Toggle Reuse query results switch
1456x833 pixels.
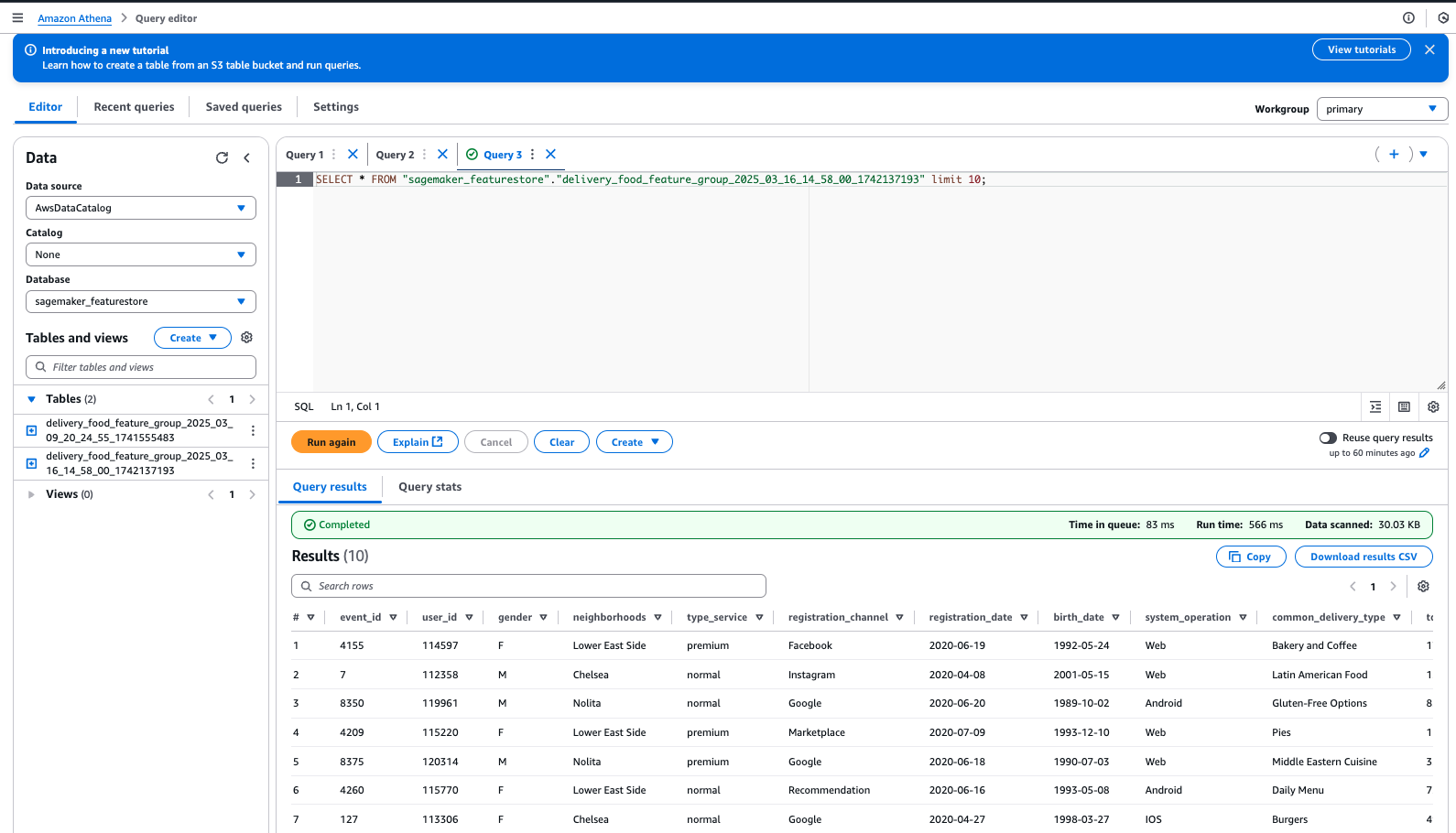[1328, 438]
